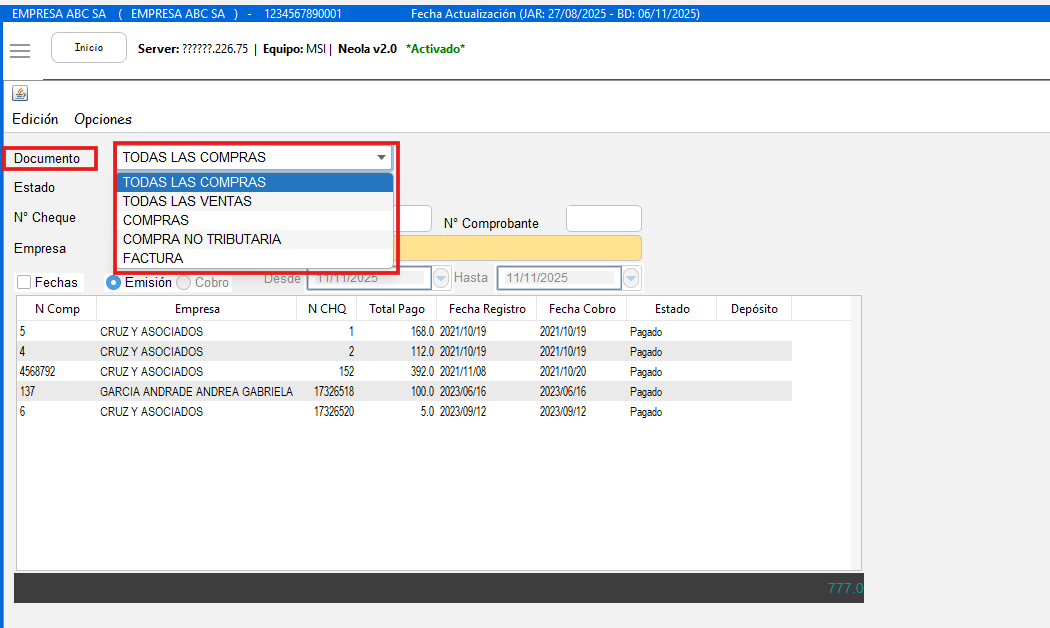Open the Hasta date picker arrow
This screenshot has width=1050, height=628.
pyautogui.click(x=631, y=278)
